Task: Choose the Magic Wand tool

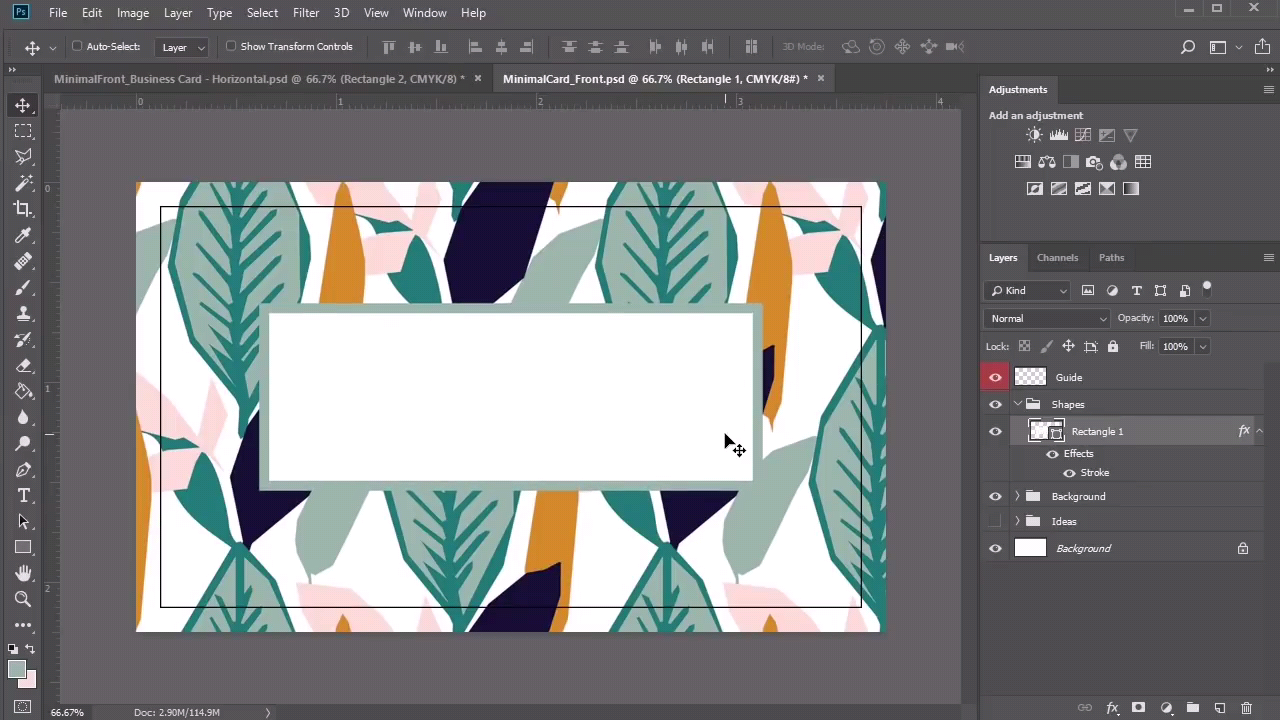Action: pos(23,183)
